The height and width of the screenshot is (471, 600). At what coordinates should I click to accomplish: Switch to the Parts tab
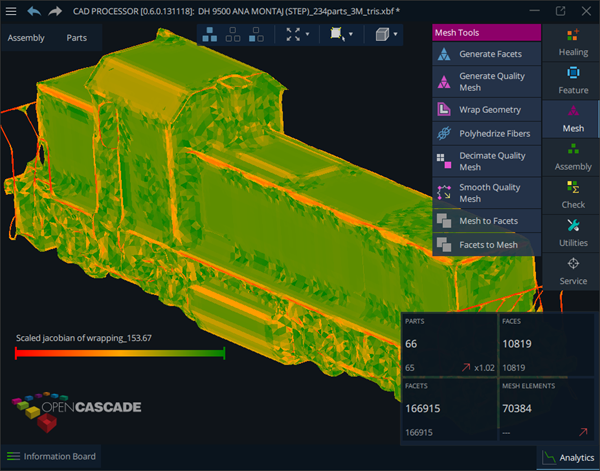click(x=77, y=38)
